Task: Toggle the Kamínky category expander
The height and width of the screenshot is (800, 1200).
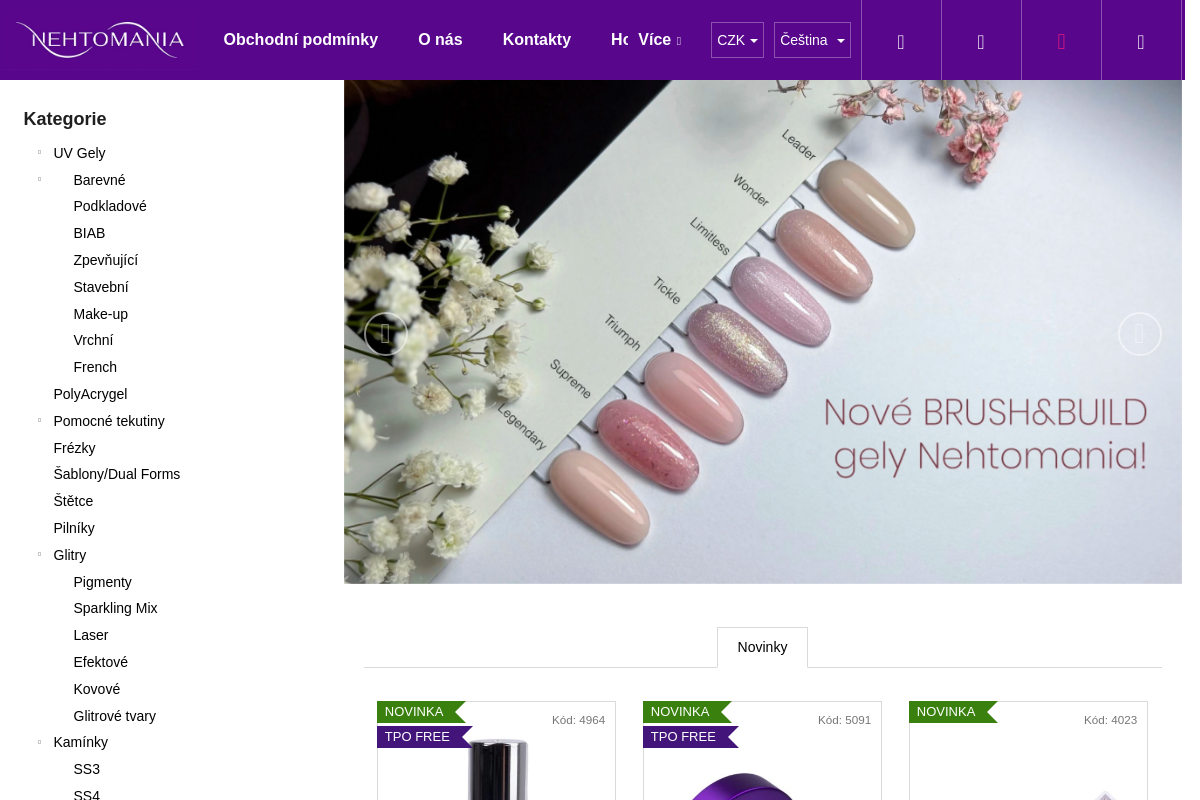Action: coord(39,742)
